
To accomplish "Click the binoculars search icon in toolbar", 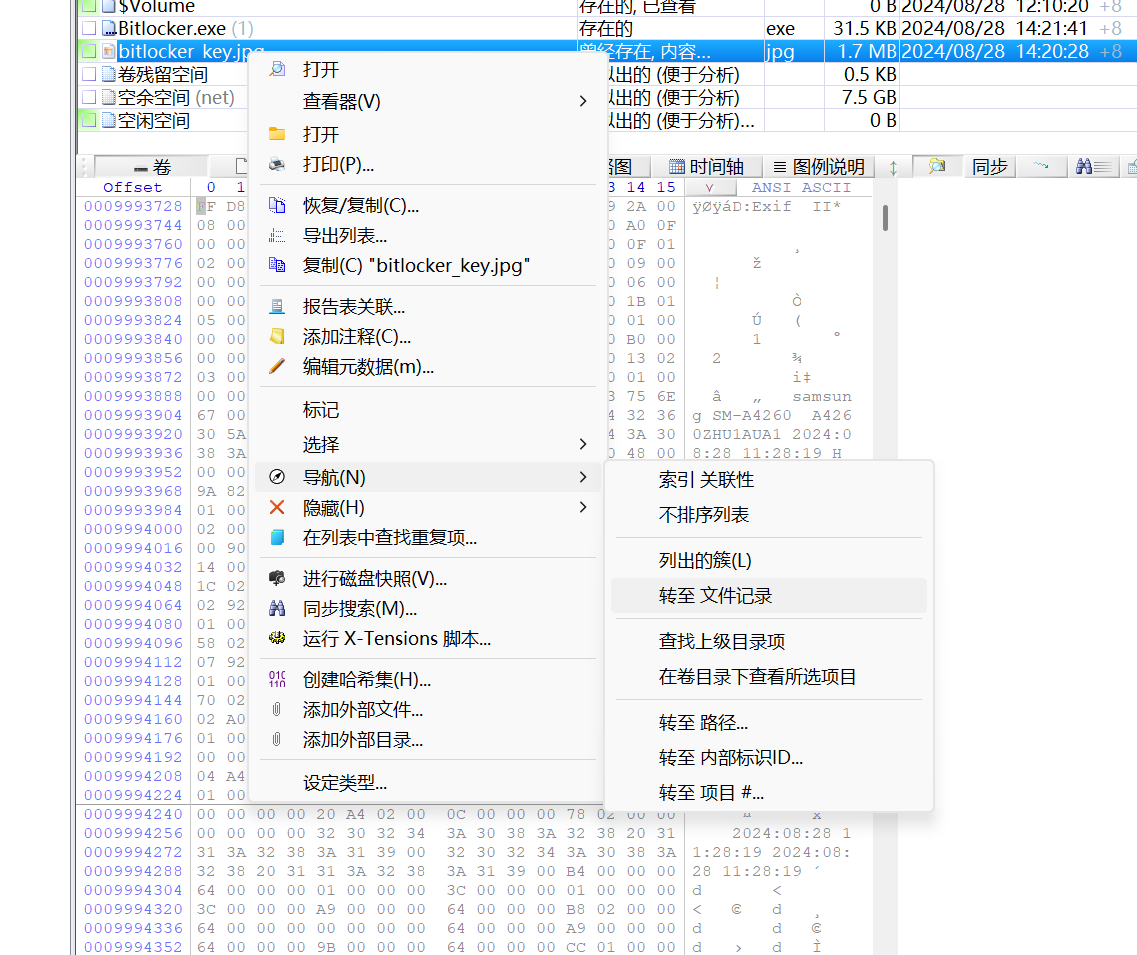I will pos(1086,167).
